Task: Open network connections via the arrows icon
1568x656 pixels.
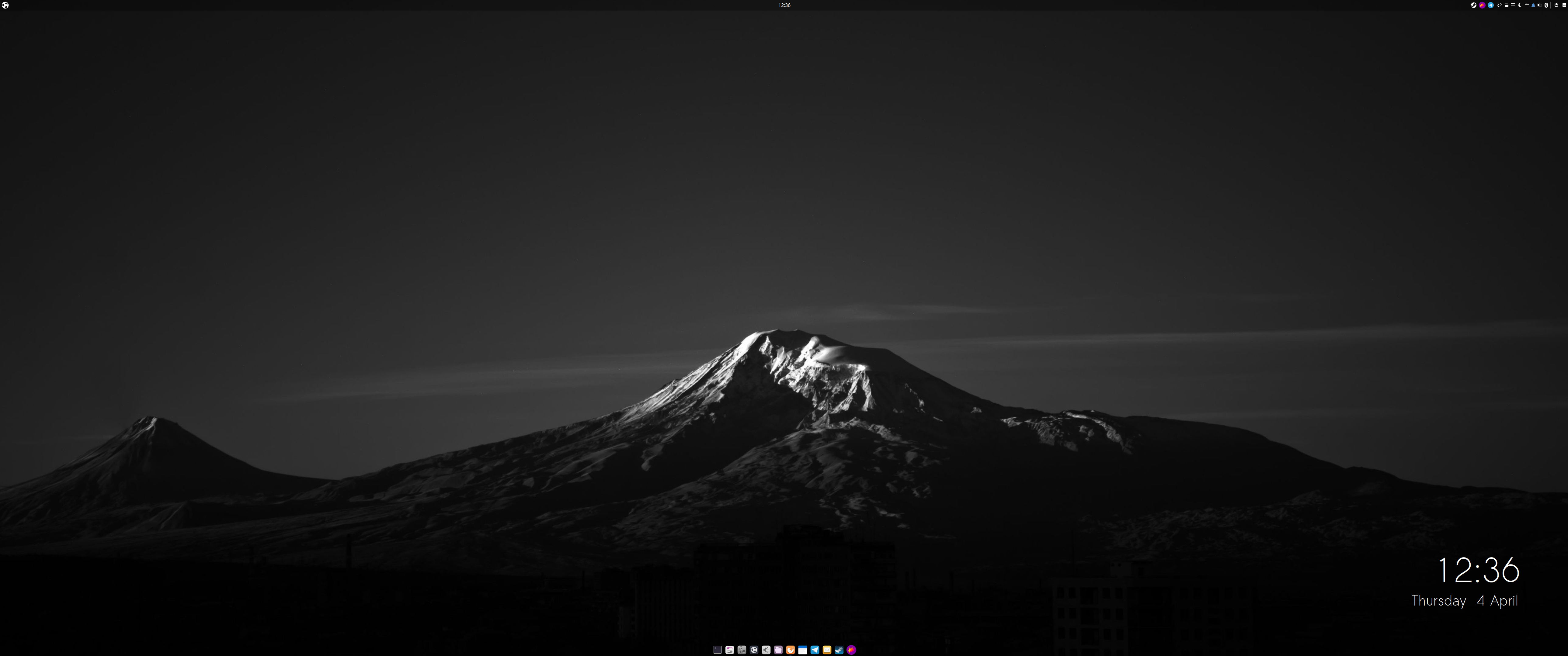Action: click(x=1499, y=5)
